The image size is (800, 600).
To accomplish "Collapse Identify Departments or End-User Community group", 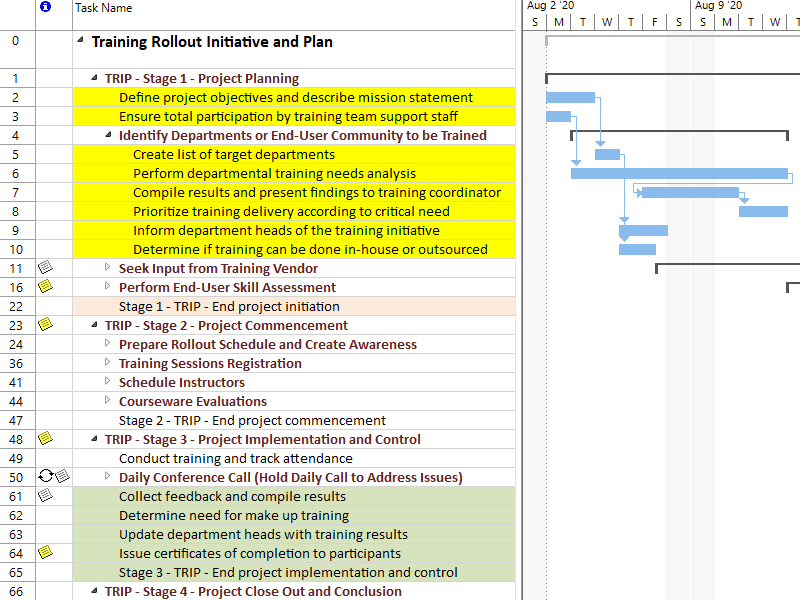I will (107, 135).
